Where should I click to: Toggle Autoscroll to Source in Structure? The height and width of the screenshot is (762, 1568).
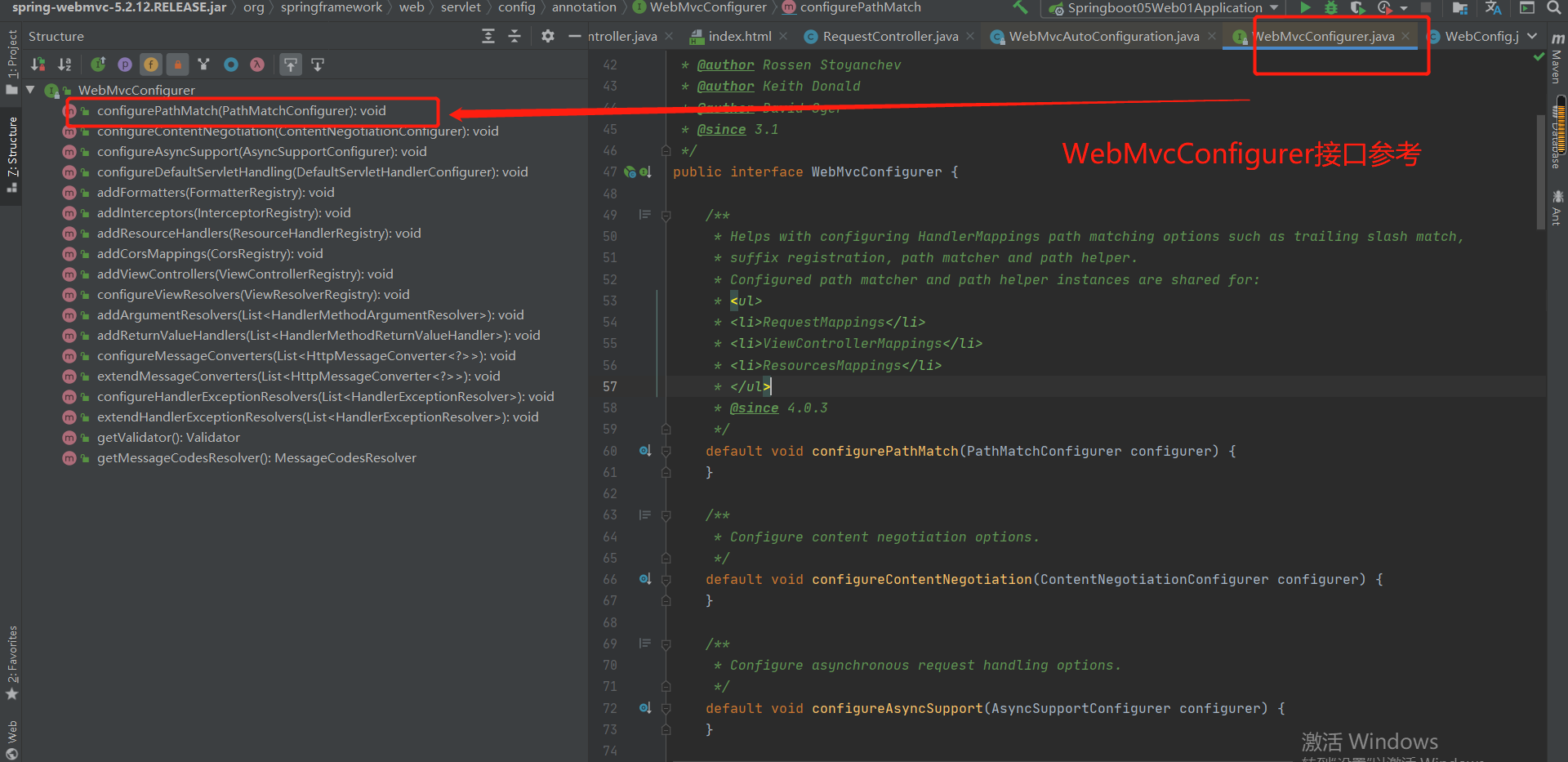(291, 65)
